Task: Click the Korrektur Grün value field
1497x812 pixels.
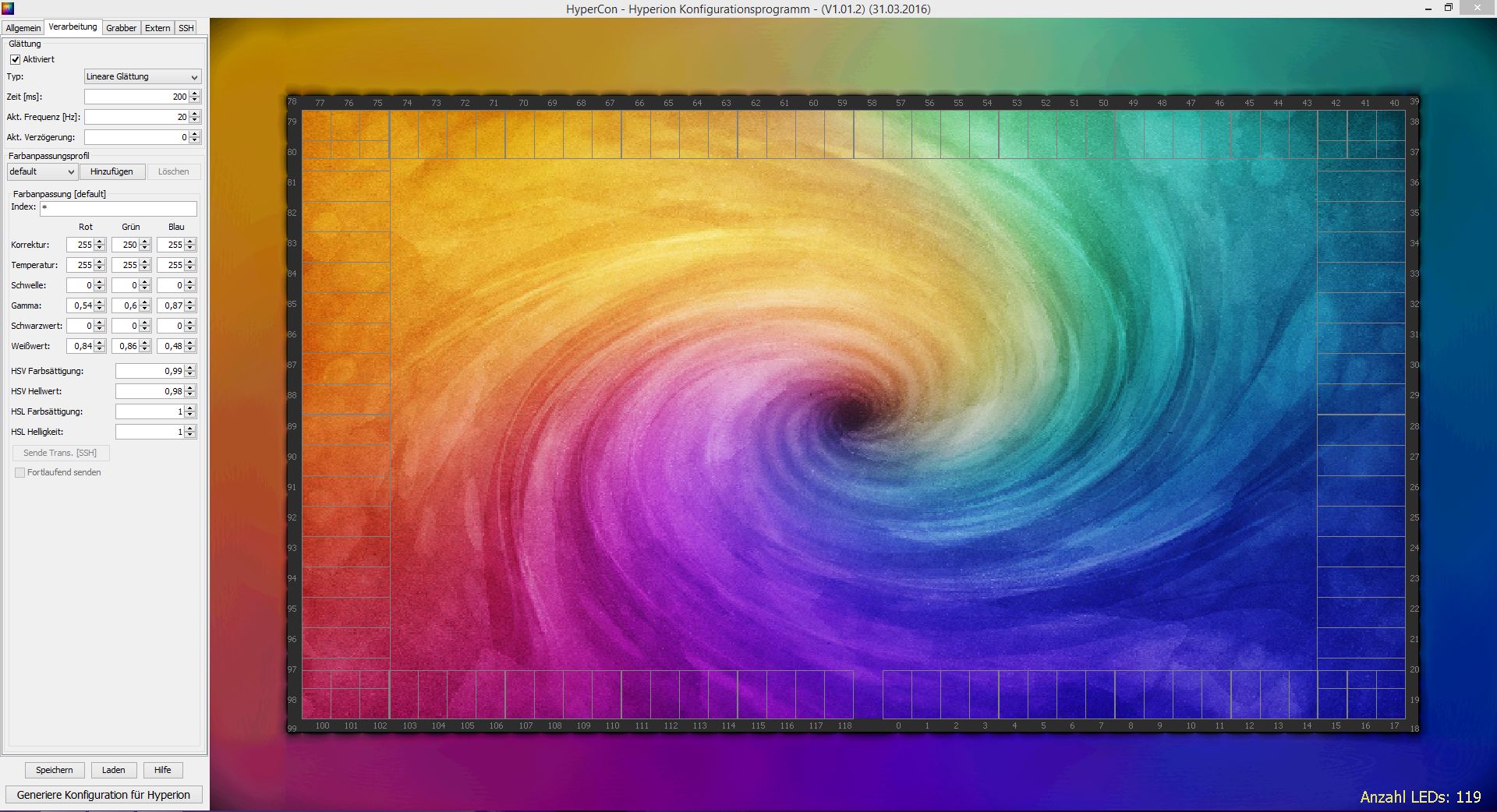Action: [x=126, y=245]
